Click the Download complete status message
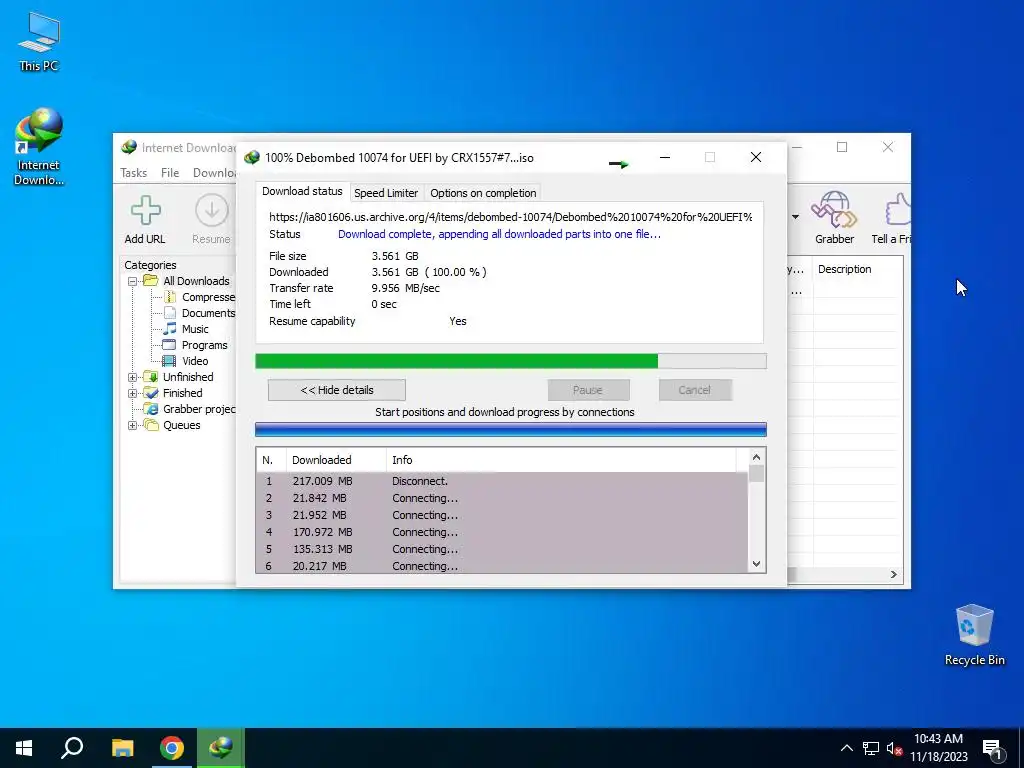 [499, 234]
